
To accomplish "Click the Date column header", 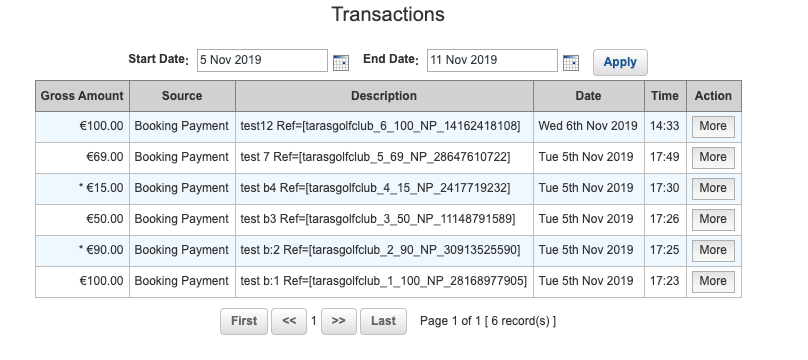I will [589, 96].
